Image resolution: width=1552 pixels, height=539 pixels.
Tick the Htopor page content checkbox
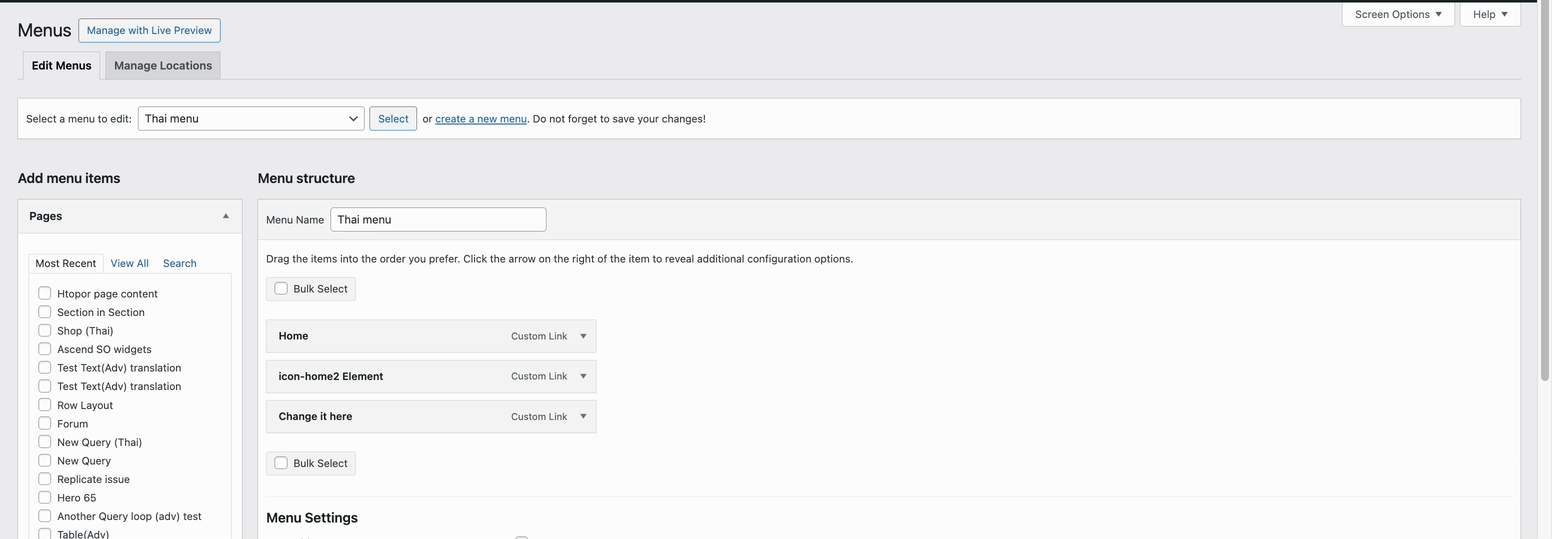[45, 294]
